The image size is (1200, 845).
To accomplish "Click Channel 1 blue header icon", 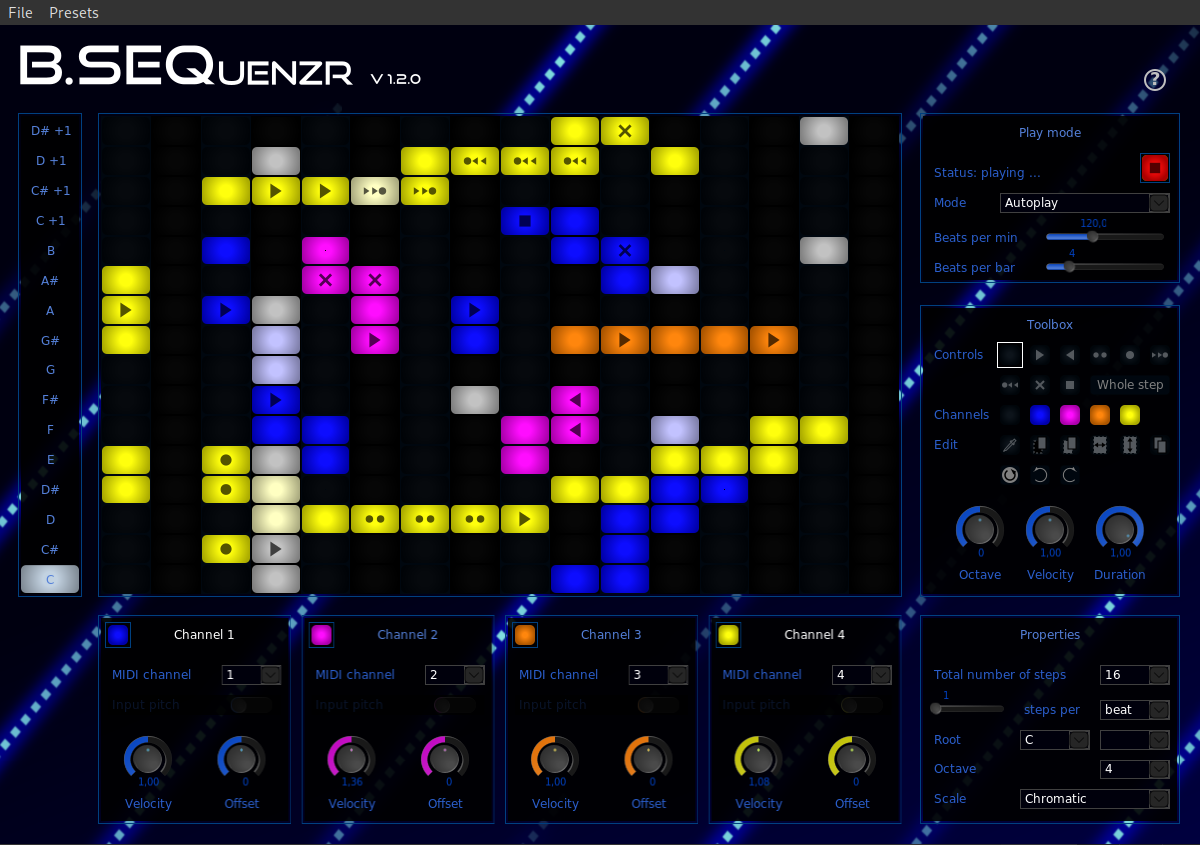I will [118, 635].
